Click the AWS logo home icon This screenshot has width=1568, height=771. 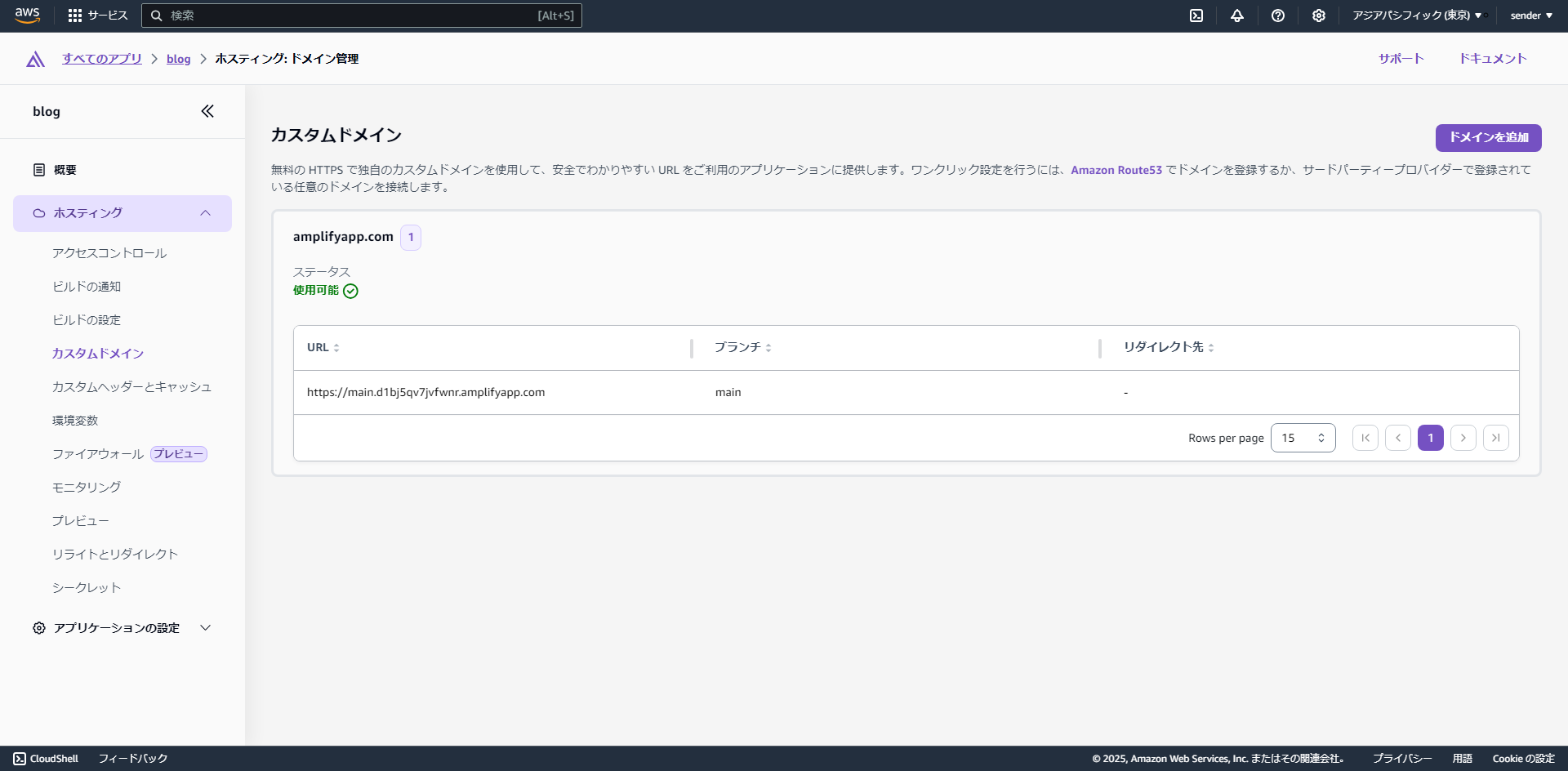click(x=27, y=16)
